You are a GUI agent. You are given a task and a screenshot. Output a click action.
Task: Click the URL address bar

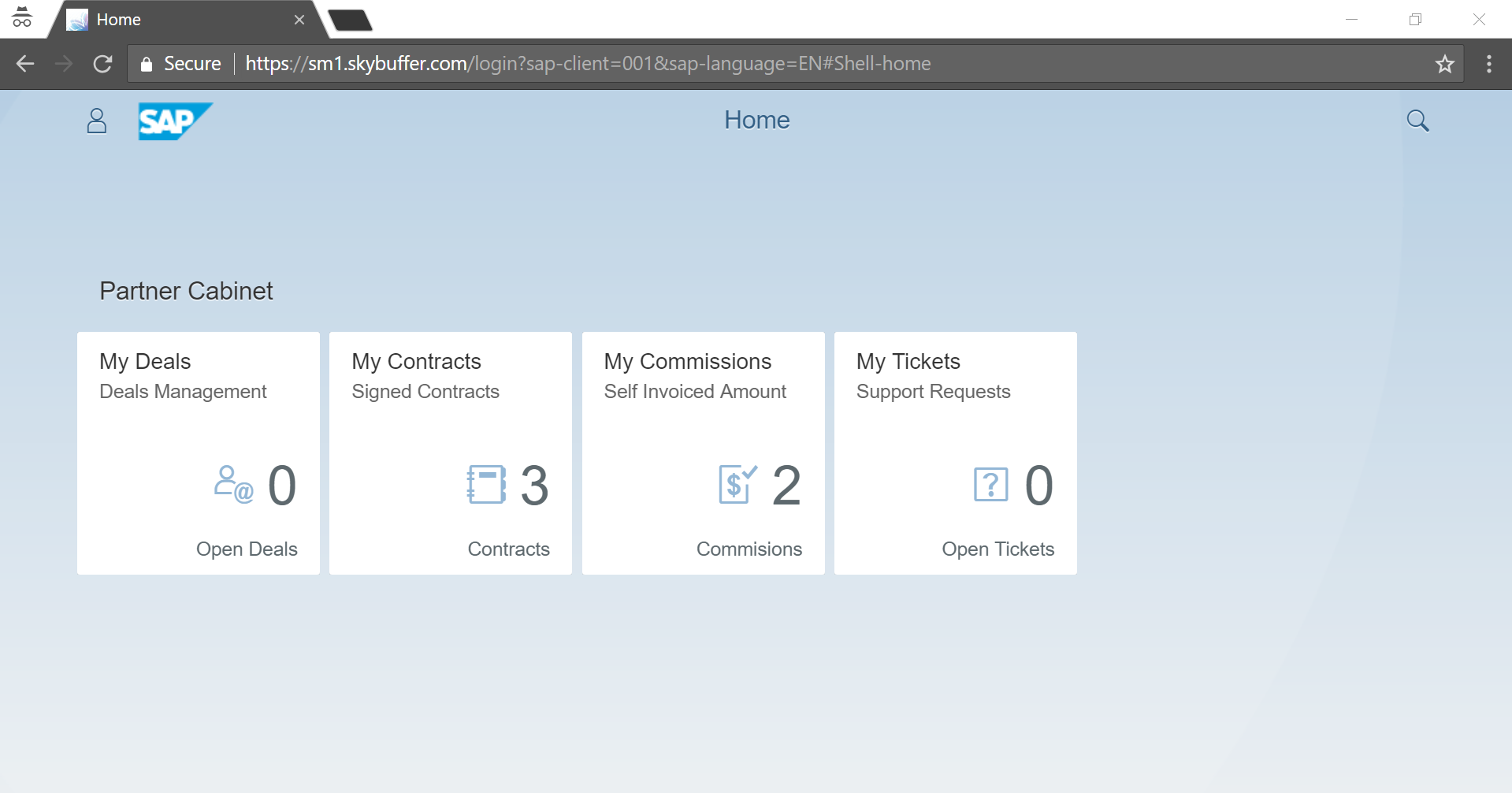coord(796,64)
